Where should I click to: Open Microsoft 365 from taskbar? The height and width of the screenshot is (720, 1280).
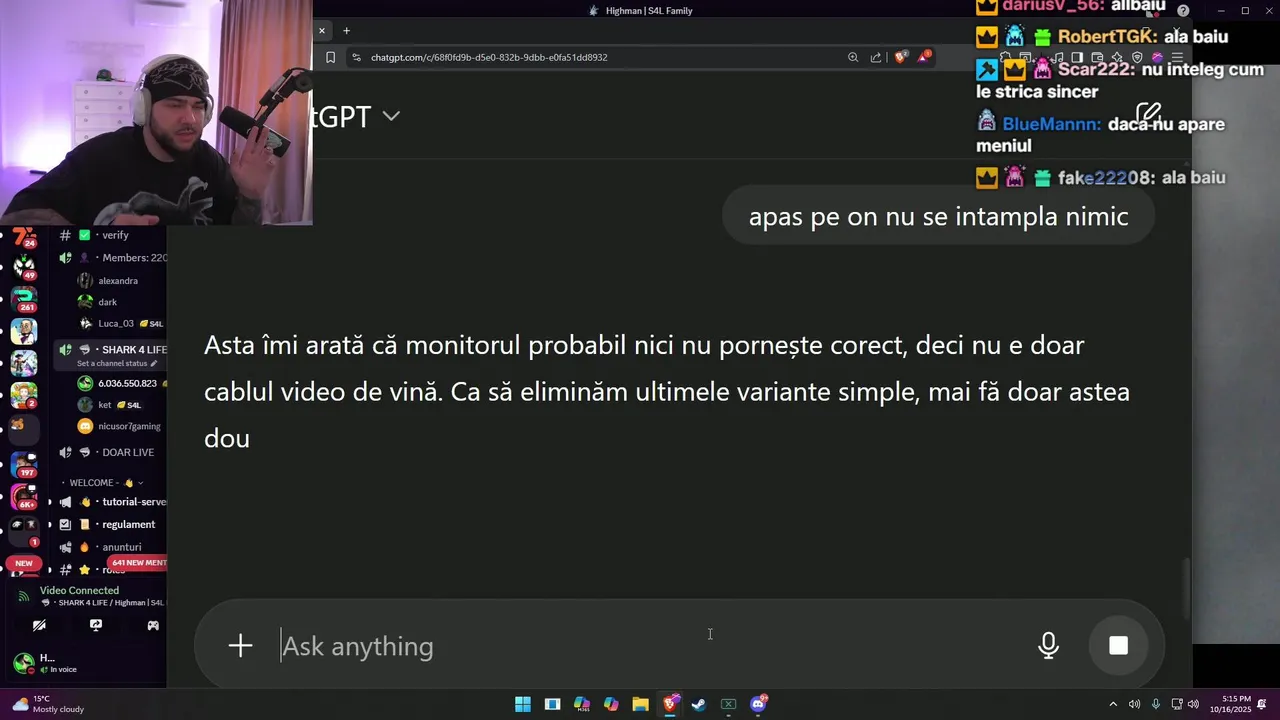pyautogui.click(x=582, y=704)
